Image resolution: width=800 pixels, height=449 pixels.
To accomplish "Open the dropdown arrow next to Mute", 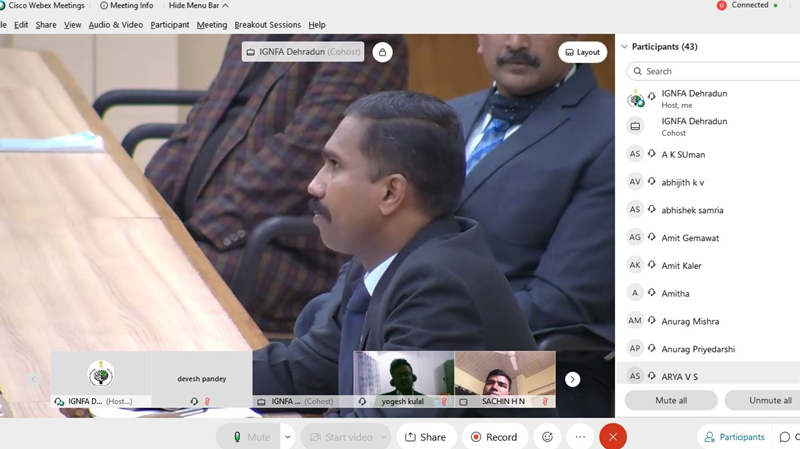I will 288,437.
